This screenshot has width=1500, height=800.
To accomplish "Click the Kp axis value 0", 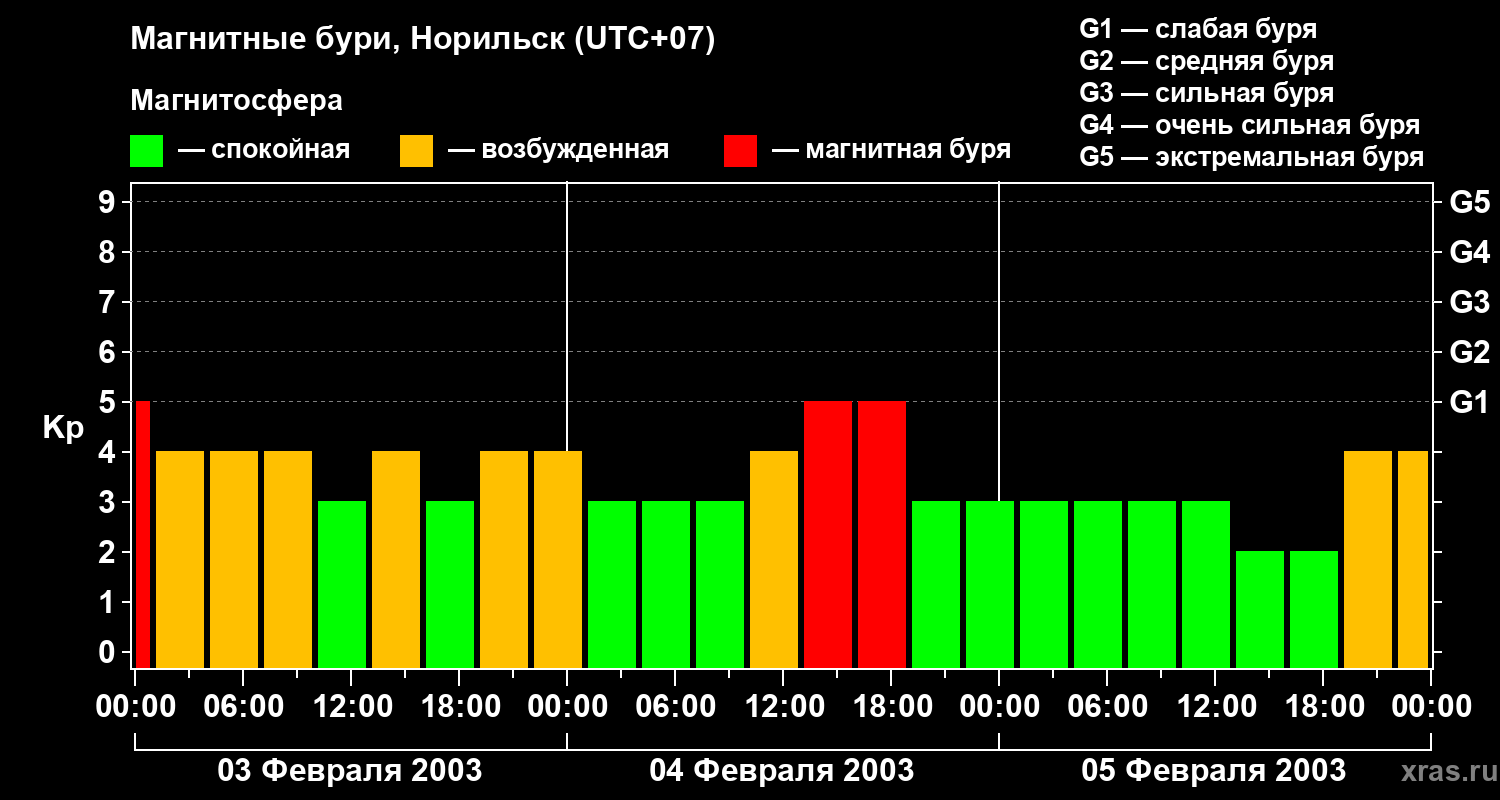I will (109, 652).
